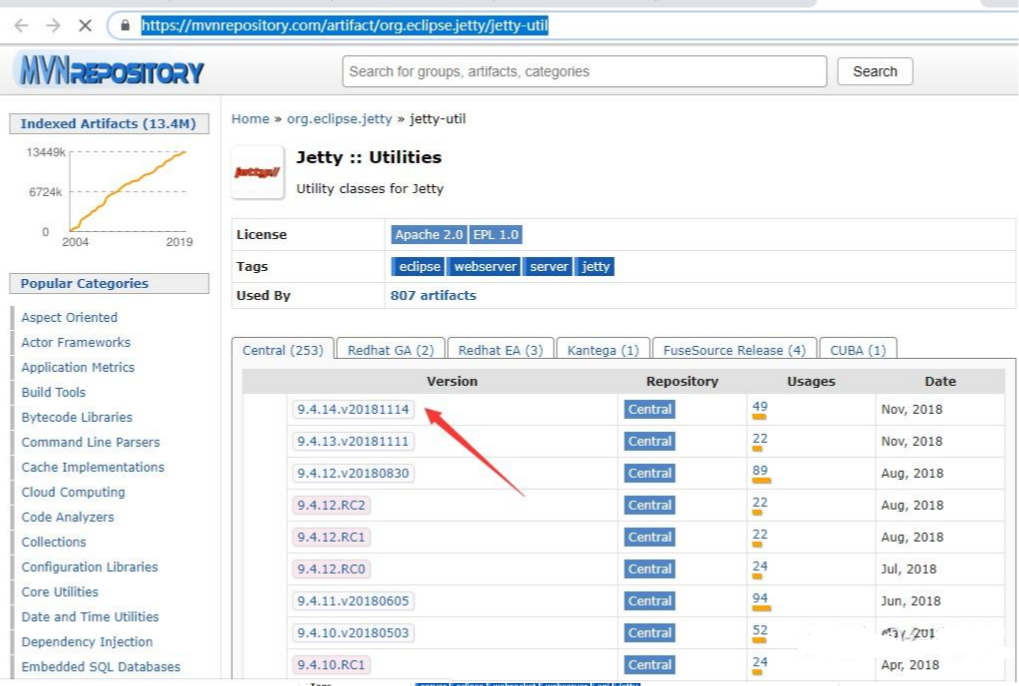Click inside the search input field

click(585, 71)
